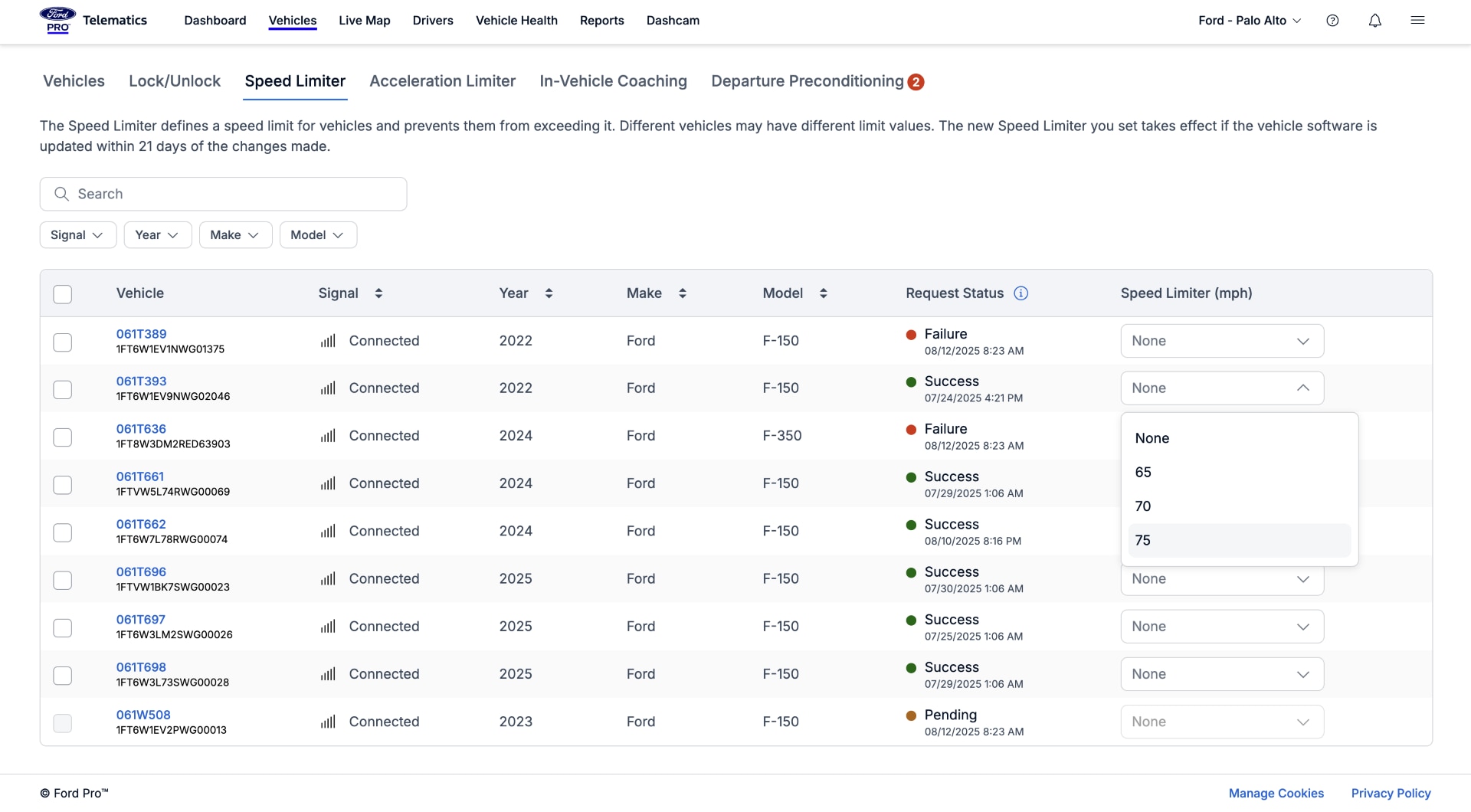Viewport: 1471px width, 812px height.
Task: Open Speed Limiter dropdown for vehicle 061T698
Action: [1221, 674]
